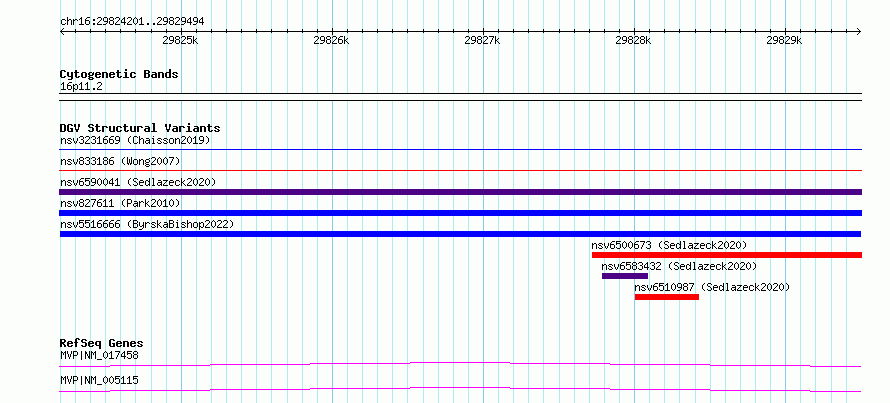Click the 16p11.2 cytogenetic band bar
The width and height of the screenshot is (890, 403).
tap(460, 97)
